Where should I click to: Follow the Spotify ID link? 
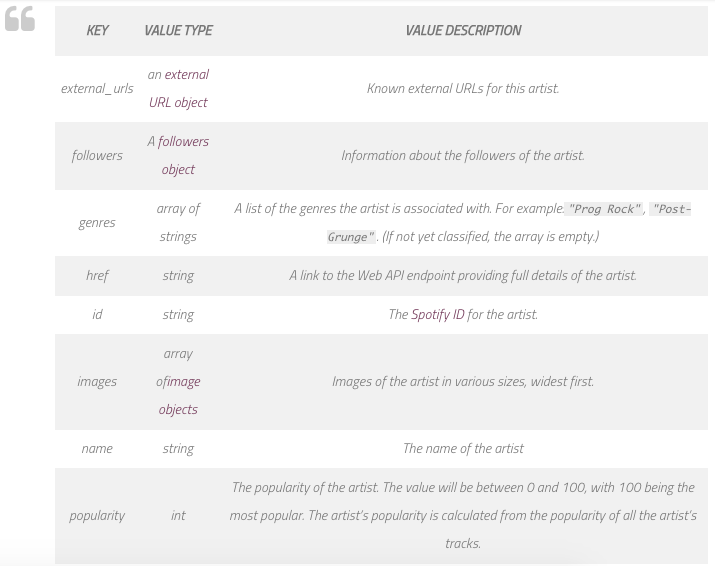(438, 314)
